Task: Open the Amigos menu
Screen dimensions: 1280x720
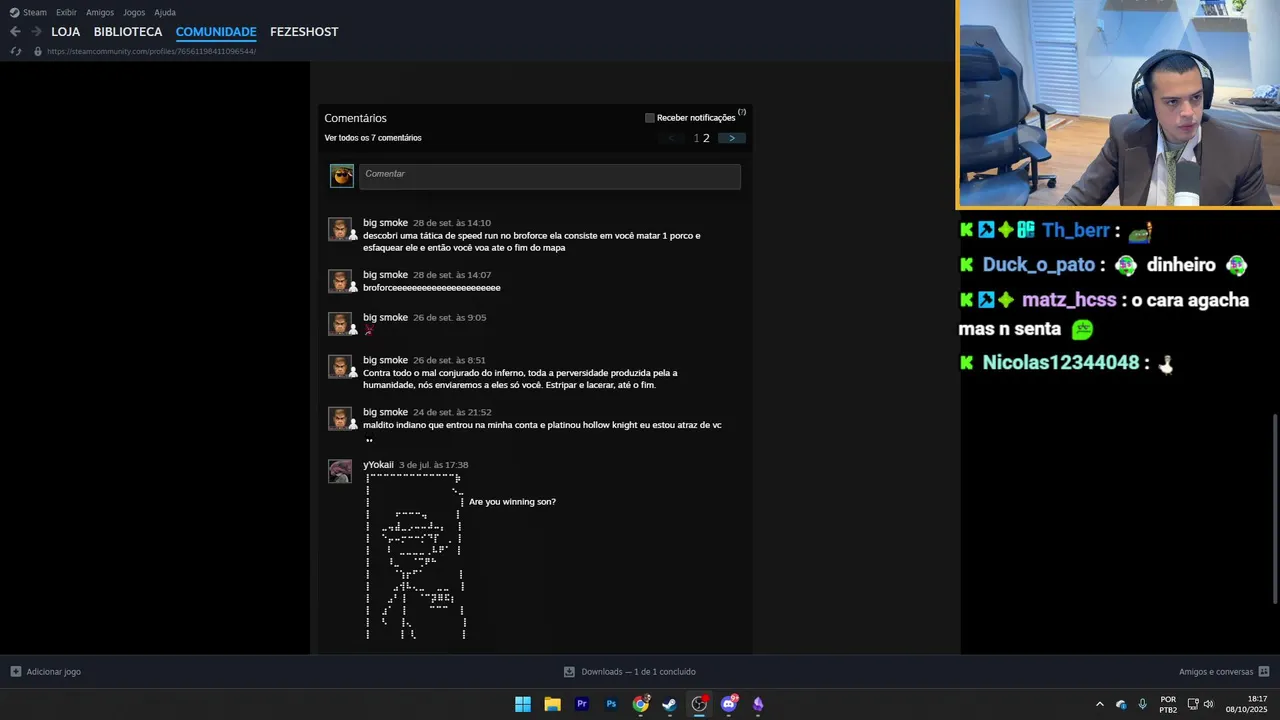Action: 100,12
